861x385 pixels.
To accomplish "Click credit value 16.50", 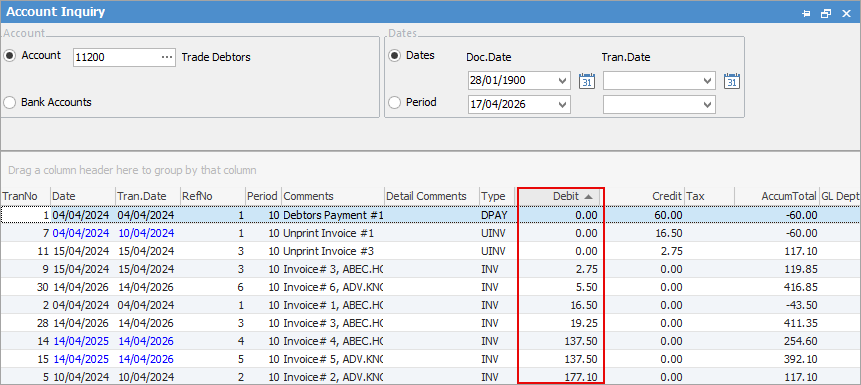I will (x=668, y=233).
